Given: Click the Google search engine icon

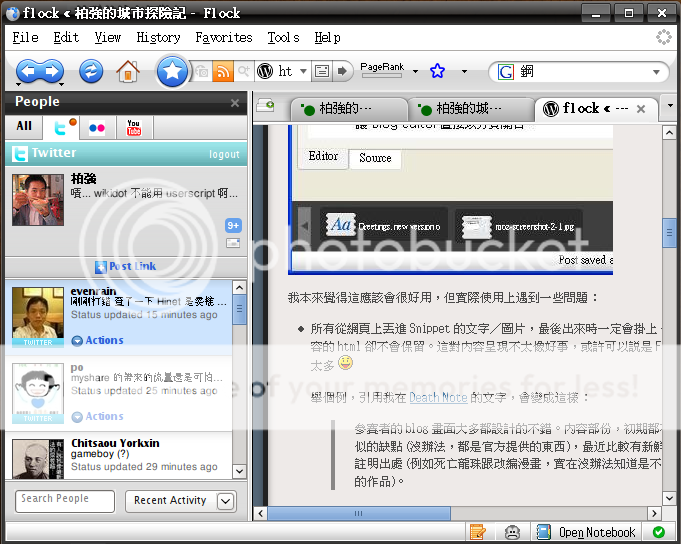Looking at the screenshot, I should (506, 72).
